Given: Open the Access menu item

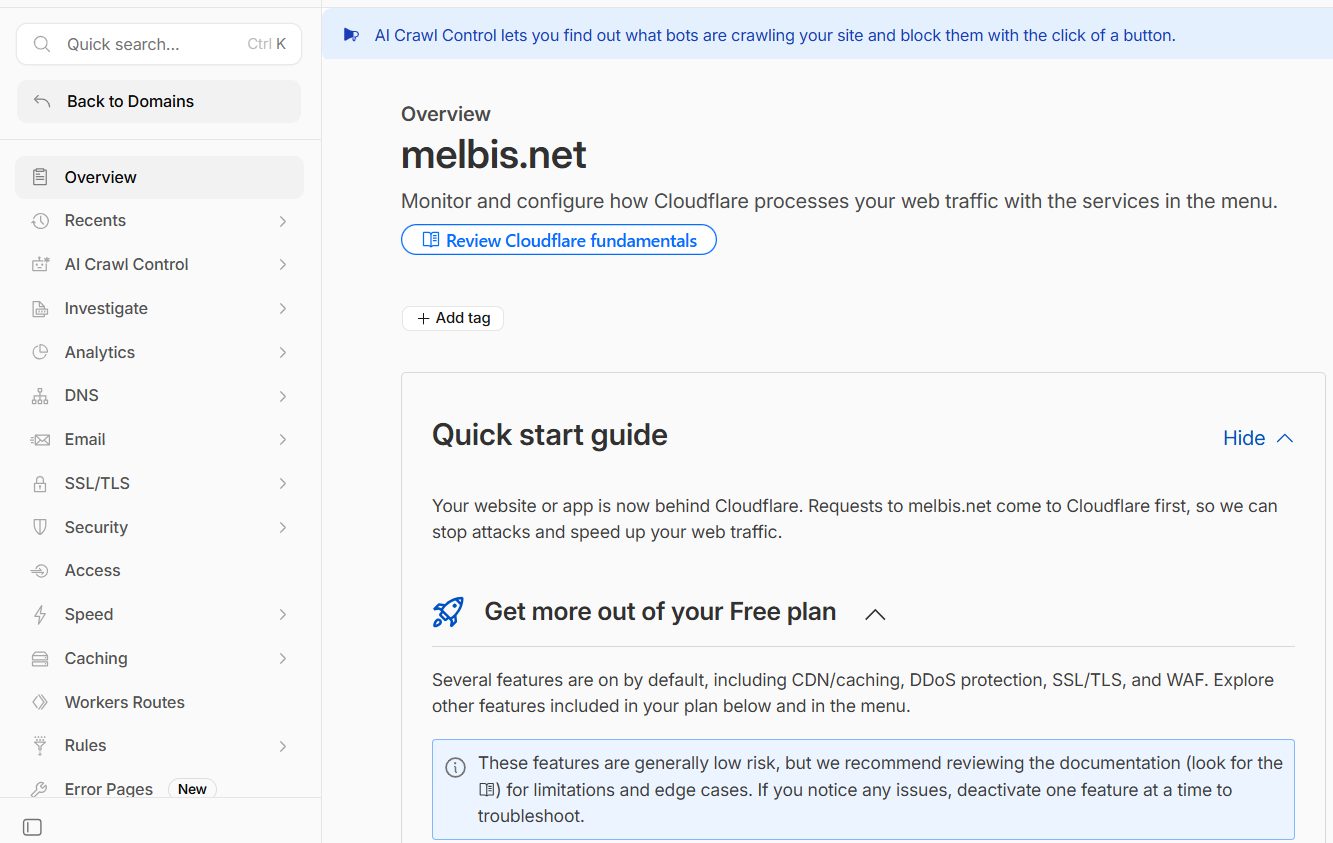Looking at the screenshot, I should [x=159, y=571].
